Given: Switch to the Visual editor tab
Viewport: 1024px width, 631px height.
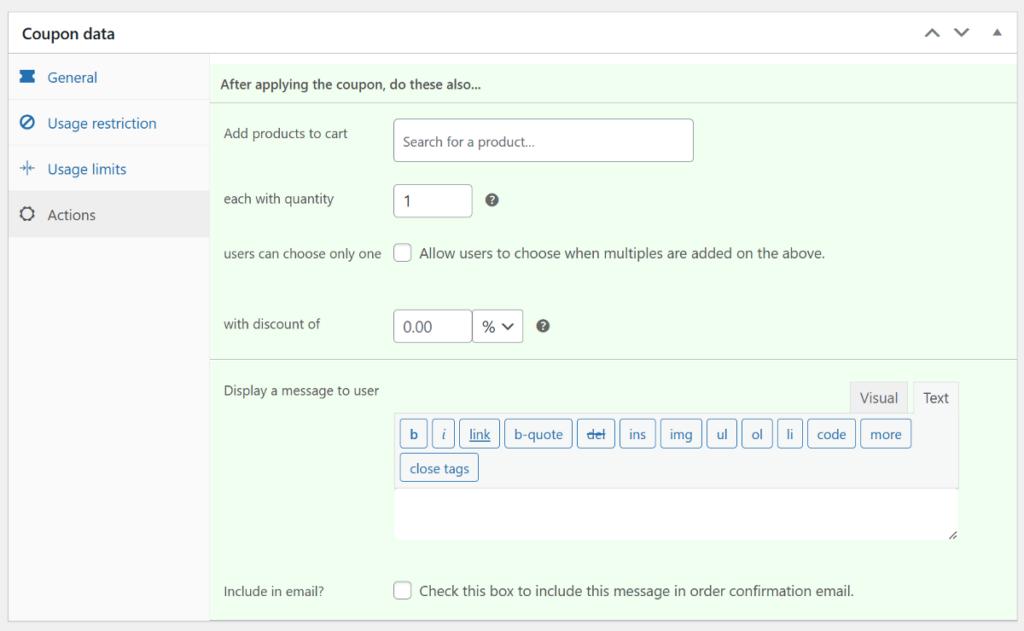Looking at the screenshot, I should [879, 397].
